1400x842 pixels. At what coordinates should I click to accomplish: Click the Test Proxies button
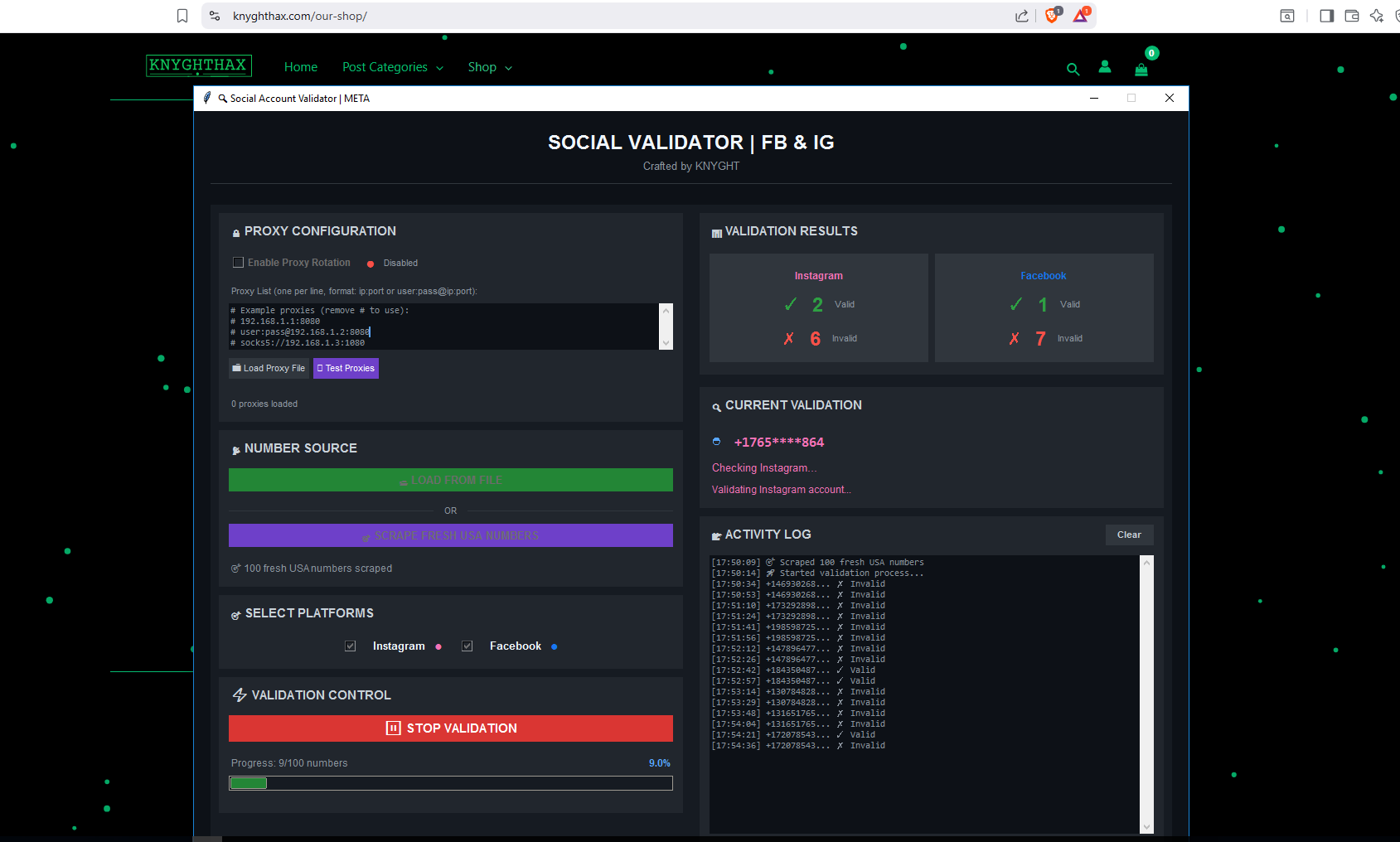tap(346, 368)
